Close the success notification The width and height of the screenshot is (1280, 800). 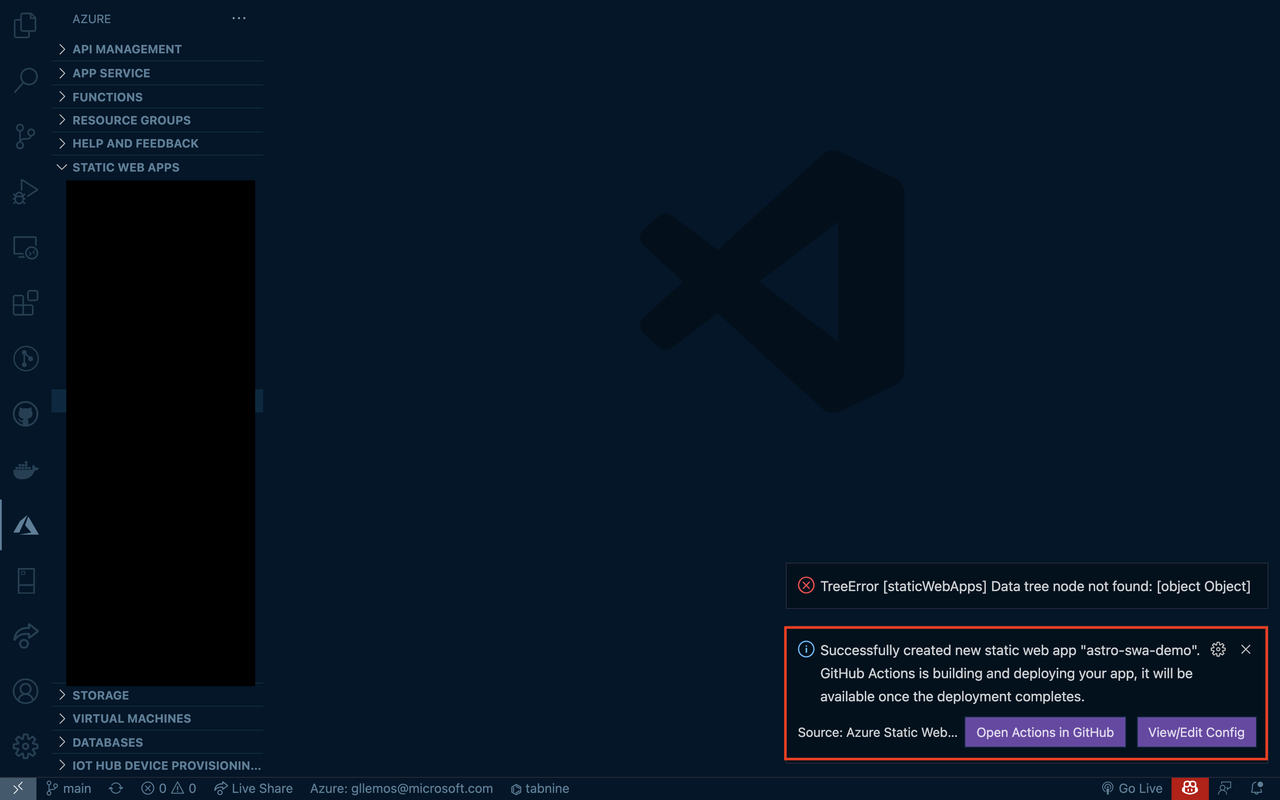(x=1246, y=649)
